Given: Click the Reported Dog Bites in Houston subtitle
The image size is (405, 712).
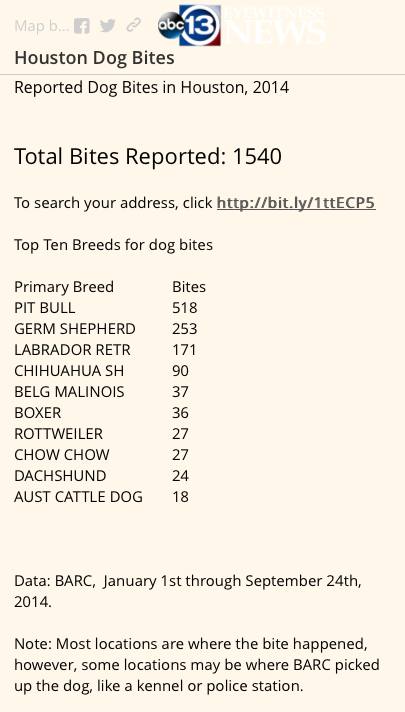Looking at the screenshot, I should pos(152,87).
